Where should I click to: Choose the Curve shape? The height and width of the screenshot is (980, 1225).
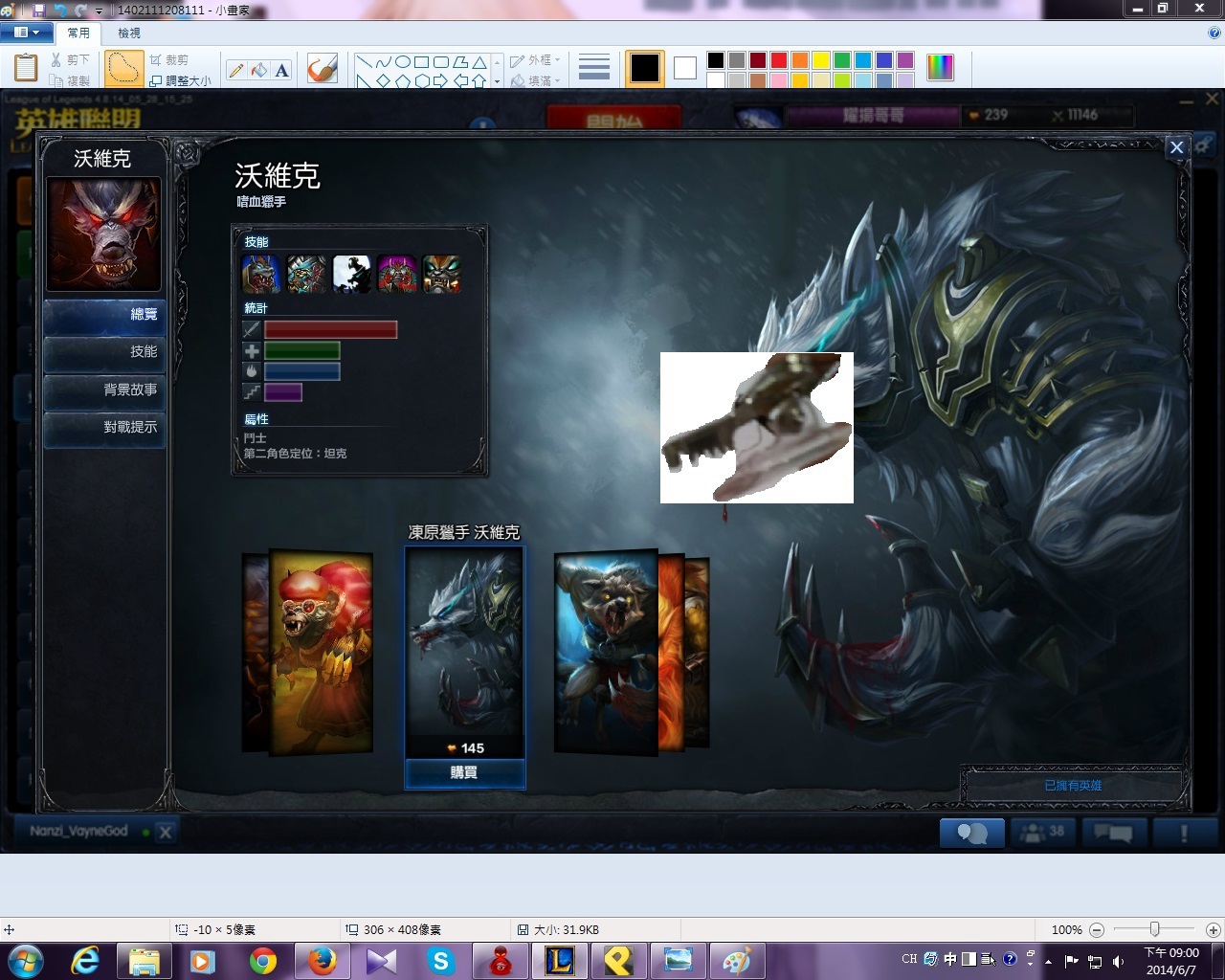383,62
